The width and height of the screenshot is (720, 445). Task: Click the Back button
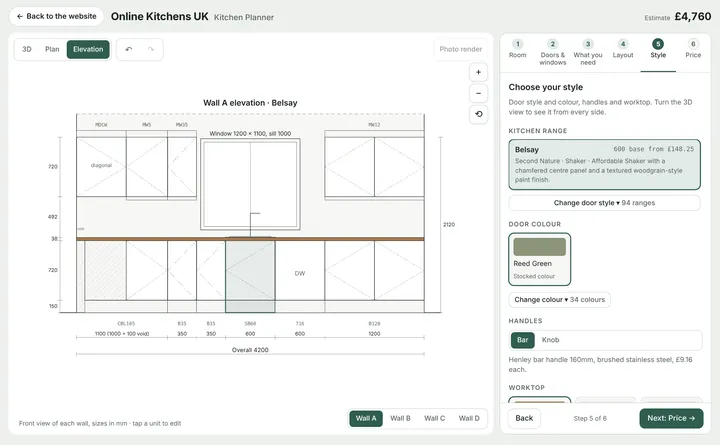pos(524,418)
